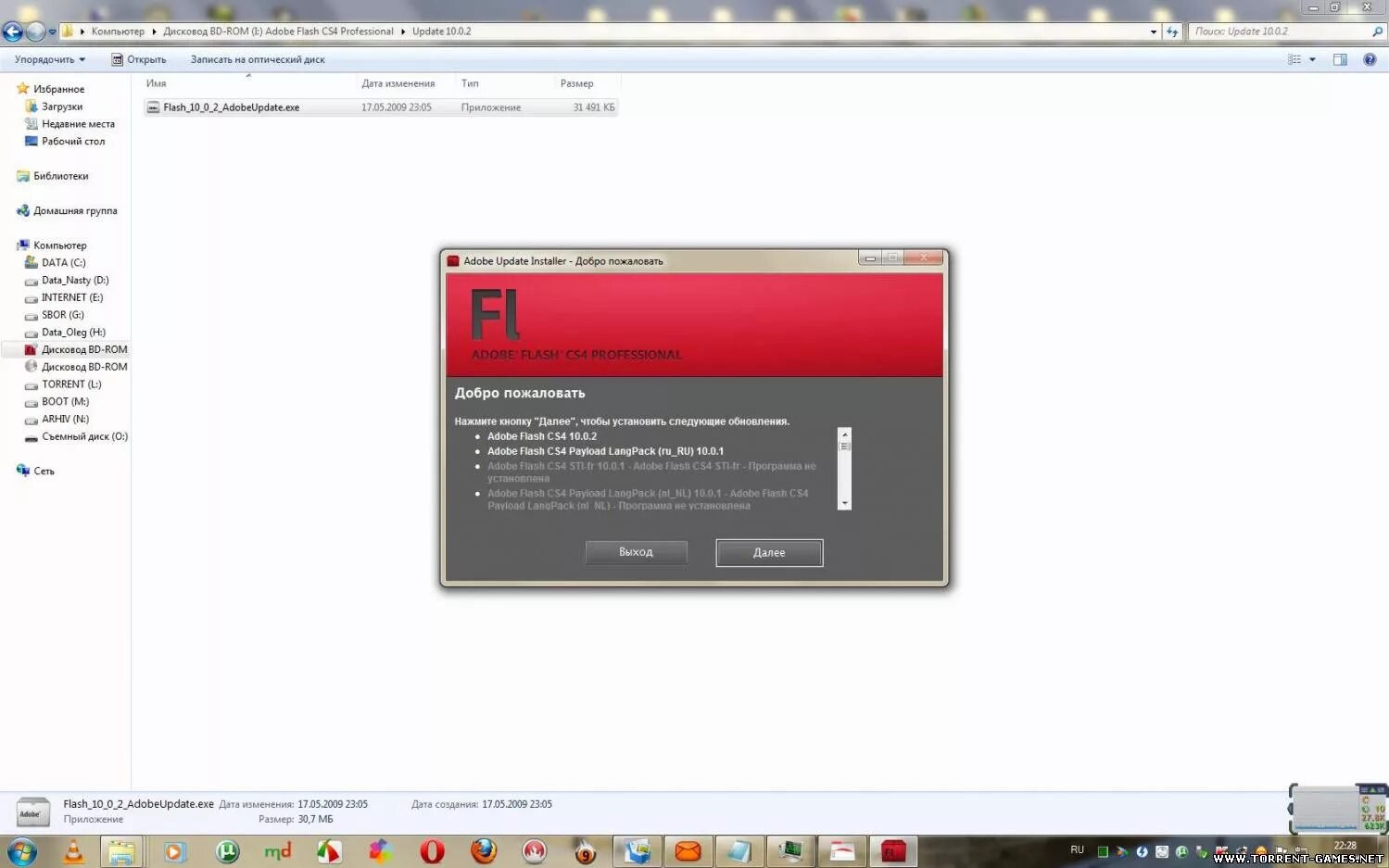The height and width of the screenshot is (868, 1389).
Task: Open Домашняя группа in navigation pane
Action: click(x=75, y=211)
